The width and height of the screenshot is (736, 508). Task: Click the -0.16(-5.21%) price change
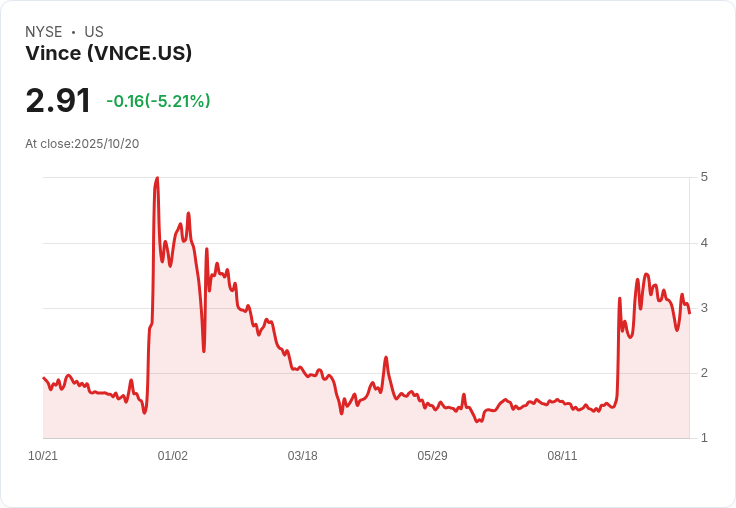(158, 101)
